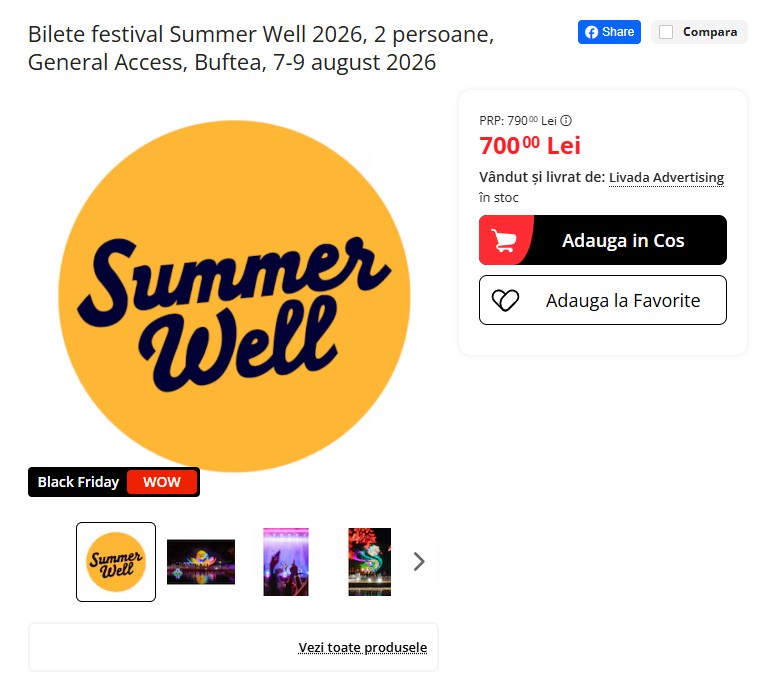Open Livada Advertising seller link
The height and width of the screenshot is (685, 774).
click(666, 177)
